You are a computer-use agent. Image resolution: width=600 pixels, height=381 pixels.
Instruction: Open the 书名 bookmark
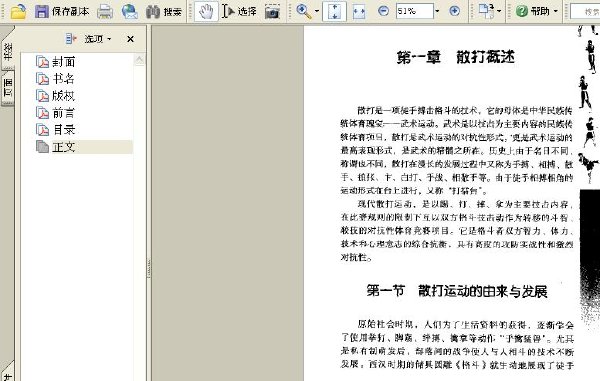(x=63, y=79)
